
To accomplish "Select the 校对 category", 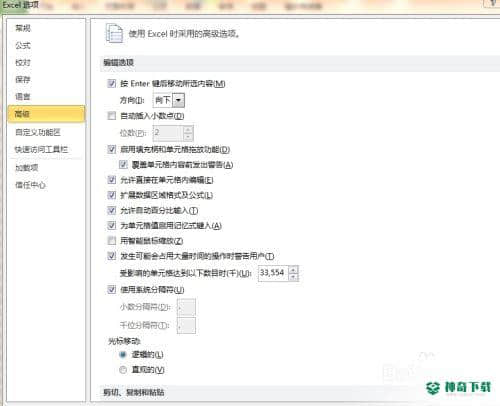I will tap(23, 62).
